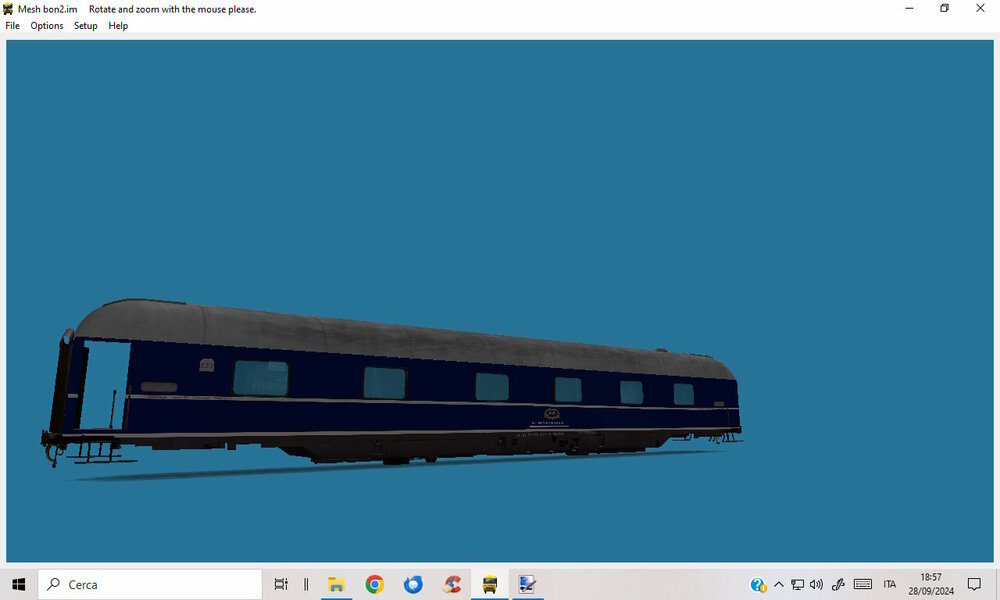Restore down the Mesh viewer window
This screenshot has width=1000, height=600.
[945, 8]
